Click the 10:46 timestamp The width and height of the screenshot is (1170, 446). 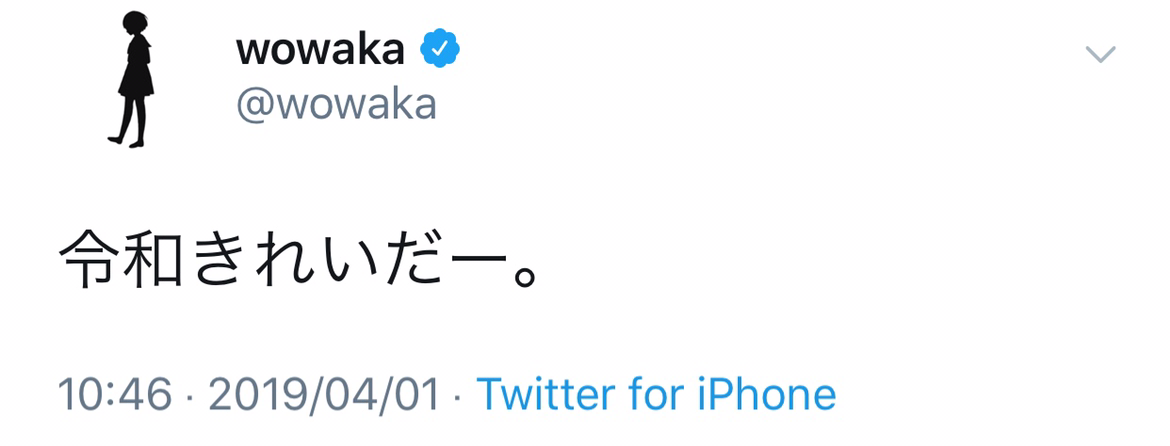point(114,395)
